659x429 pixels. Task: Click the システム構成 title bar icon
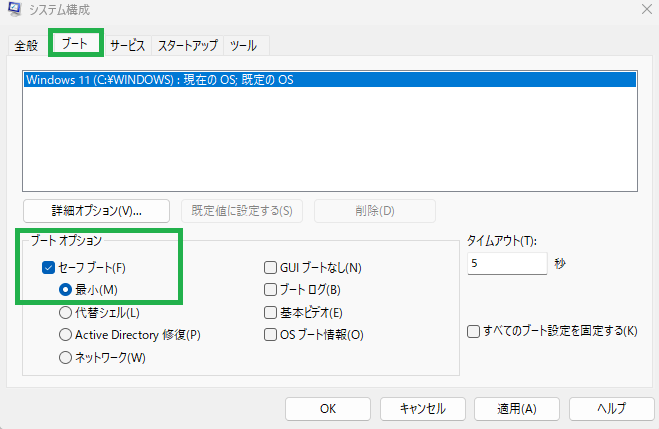click(14, 9)
